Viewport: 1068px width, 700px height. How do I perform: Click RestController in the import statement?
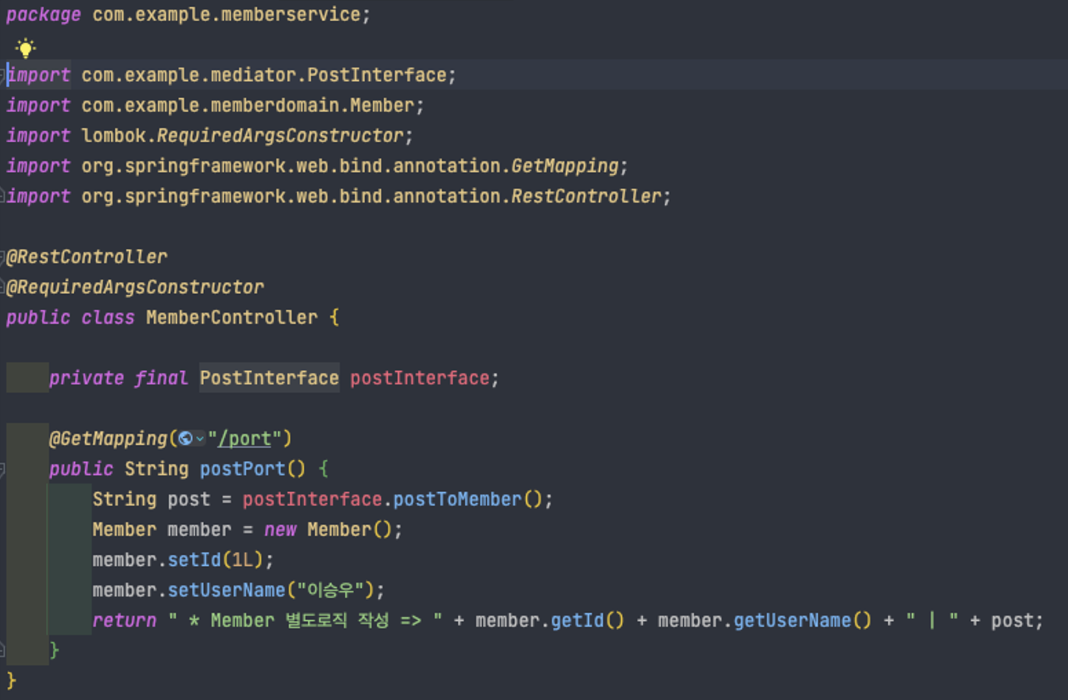(586, 196)
